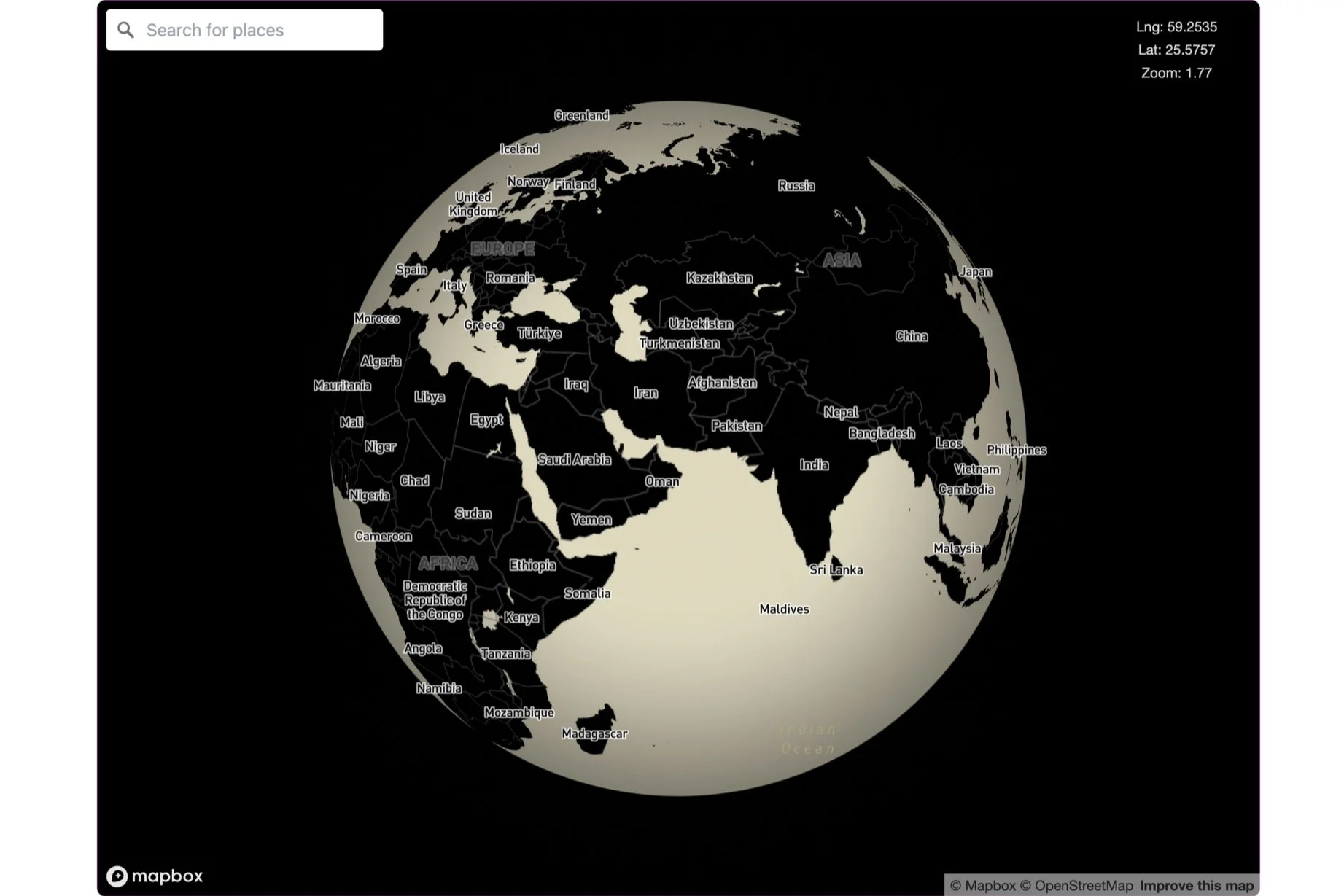Click the Bangladesh label
1344x896 pixels.
[881, 433]
